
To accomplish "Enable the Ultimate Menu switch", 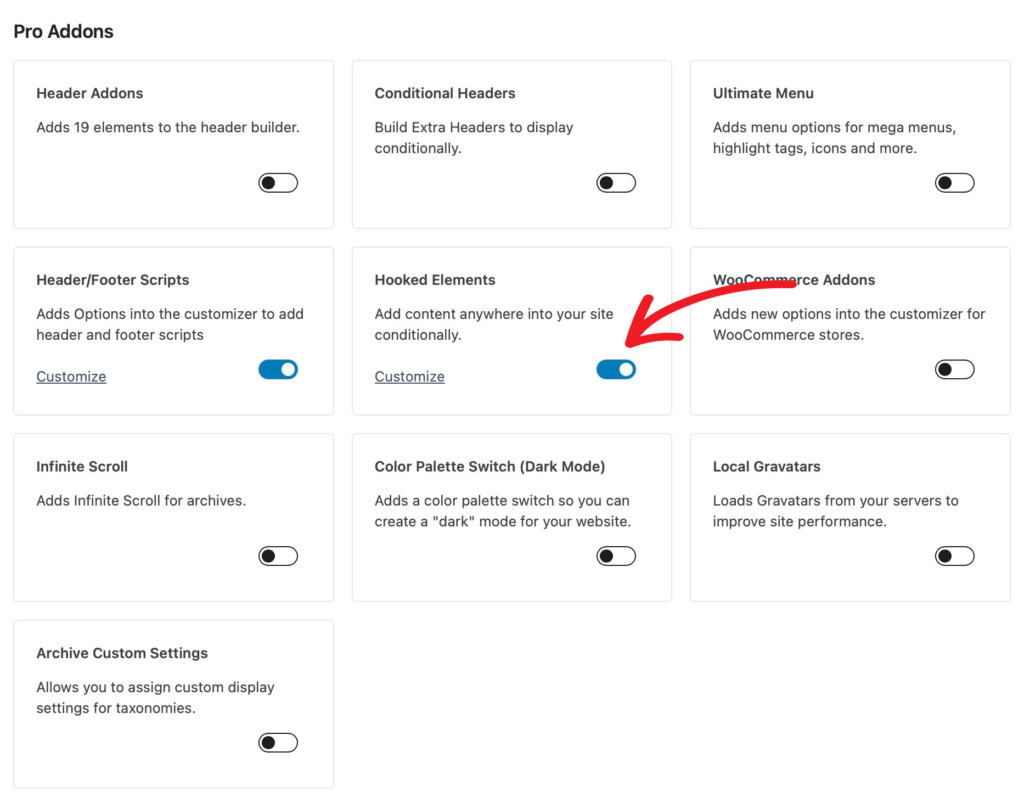I will tap(954, 183).
